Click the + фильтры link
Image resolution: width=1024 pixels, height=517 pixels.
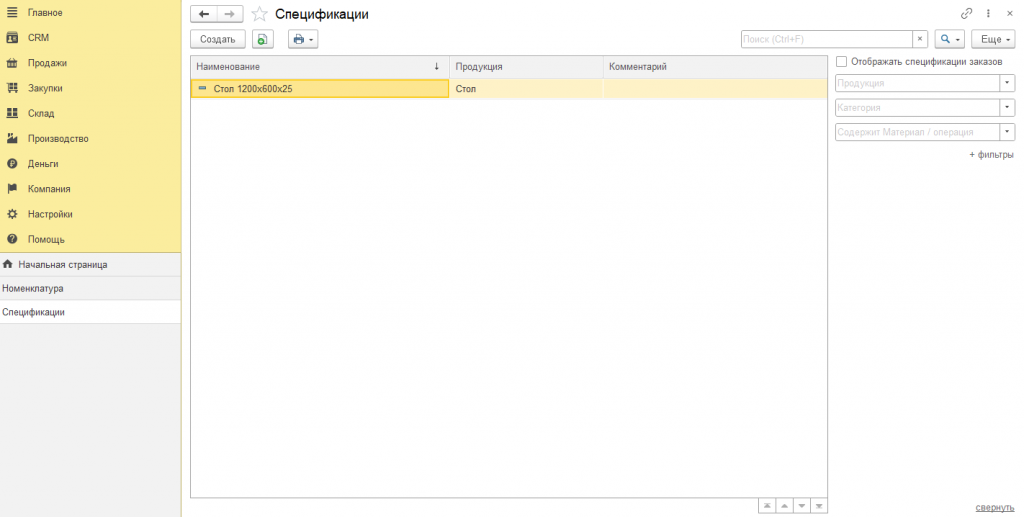pos(991,155)
